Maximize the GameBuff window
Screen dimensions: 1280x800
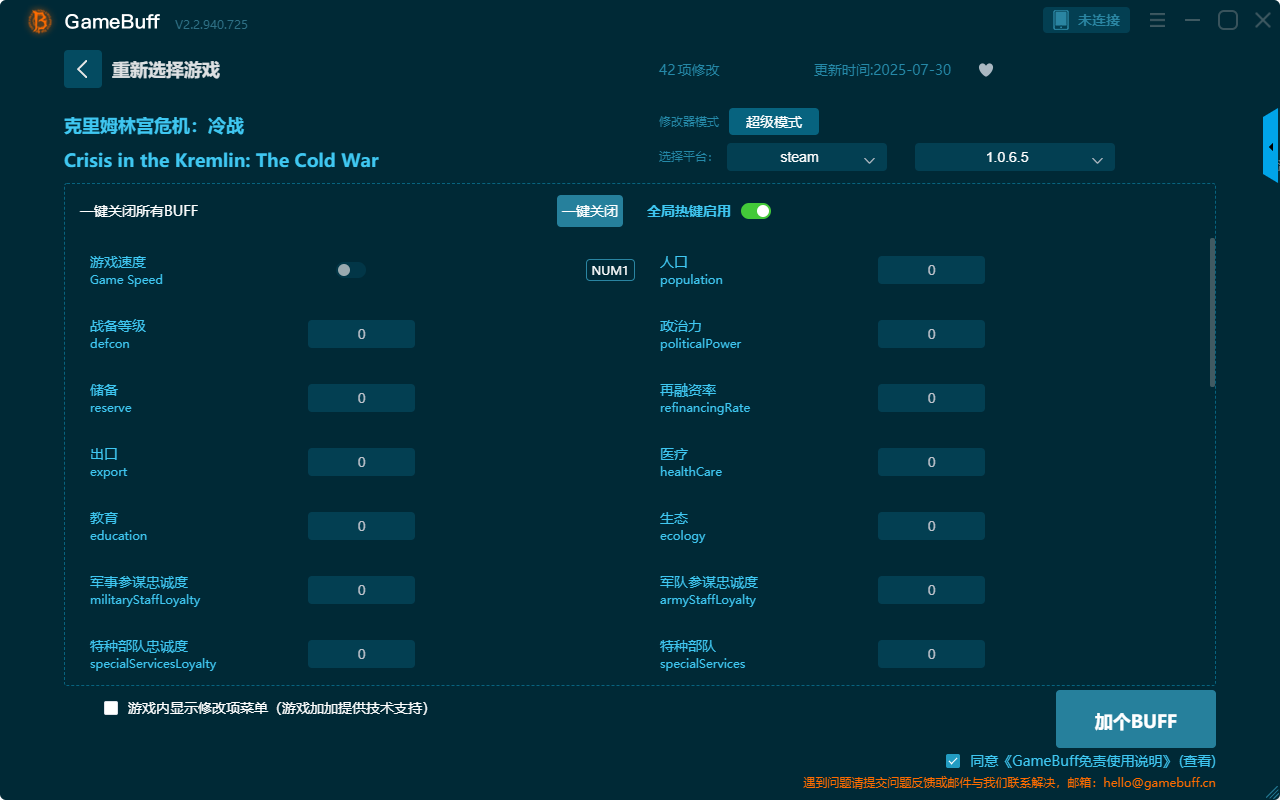(x=1227, y=20)
